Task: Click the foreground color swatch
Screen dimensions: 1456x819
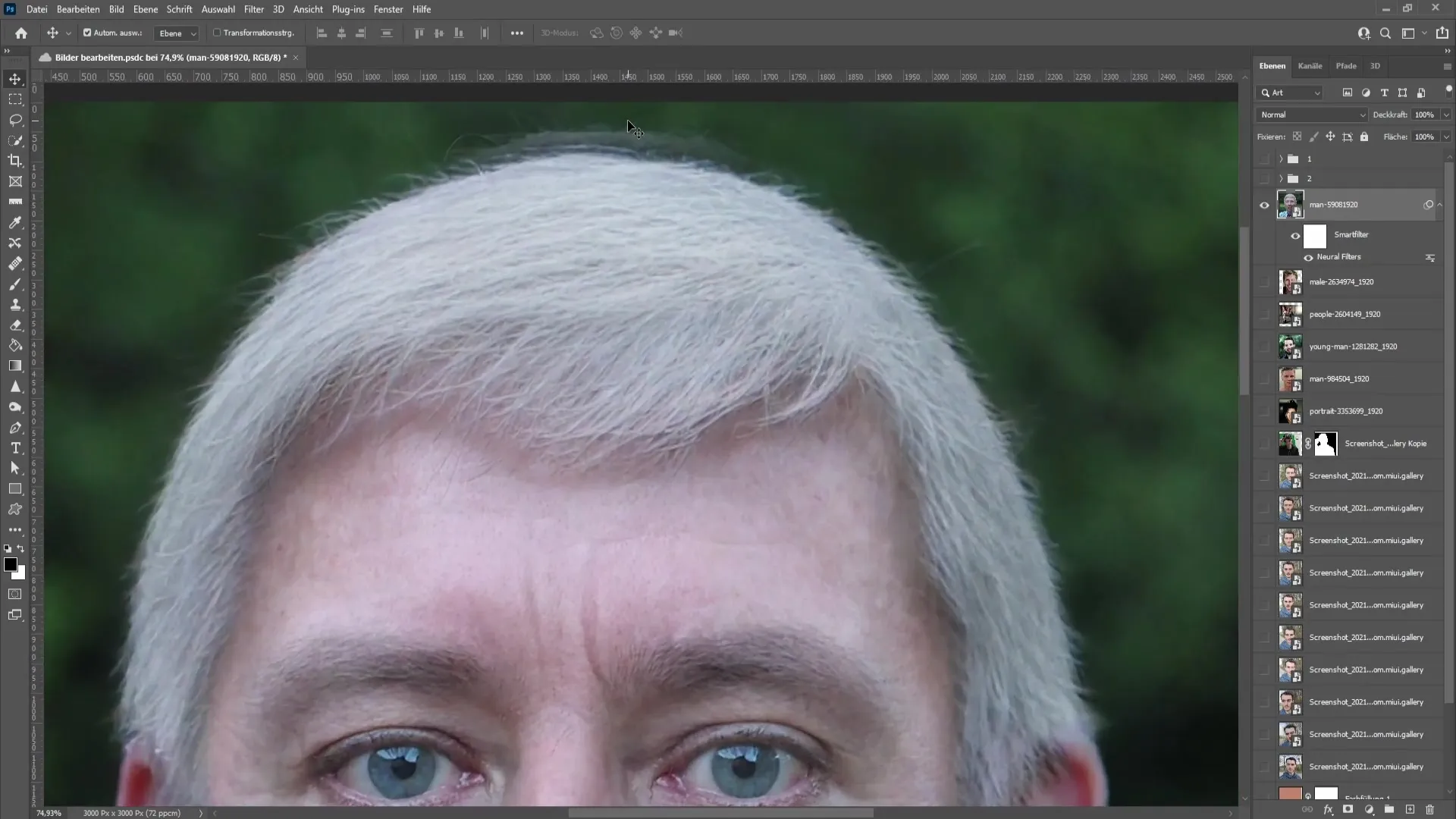Action: tap(11, 564)
